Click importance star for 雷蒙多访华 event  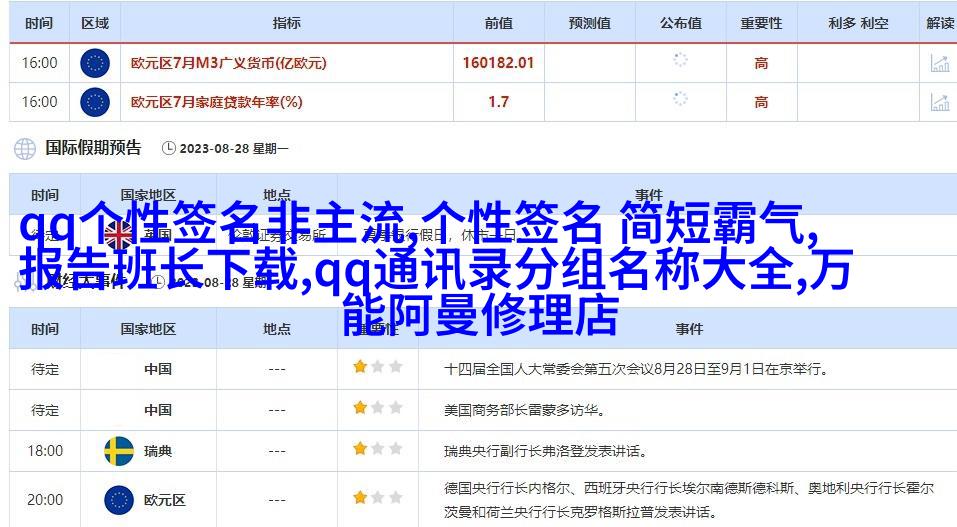click(360, 407)
